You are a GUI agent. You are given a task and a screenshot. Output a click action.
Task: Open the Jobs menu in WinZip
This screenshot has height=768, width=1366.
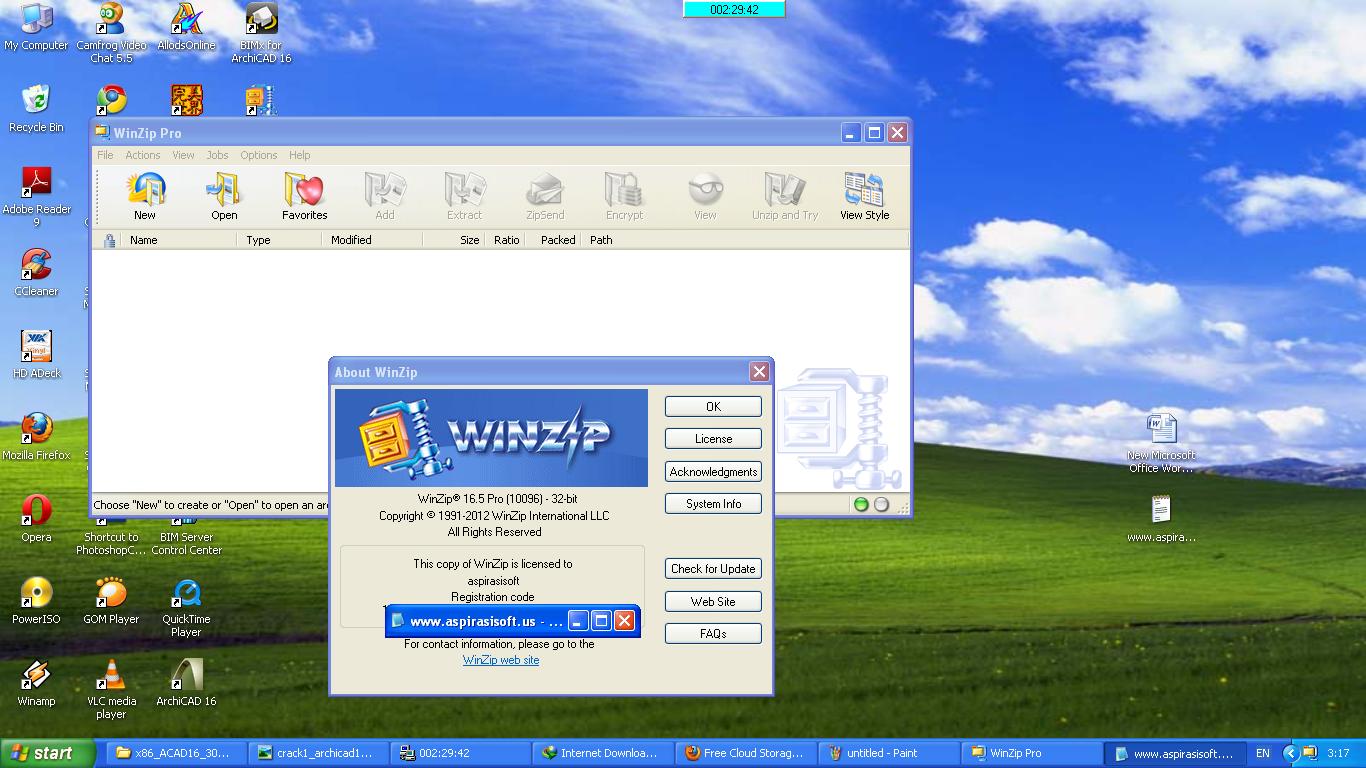tap(217, 155)
